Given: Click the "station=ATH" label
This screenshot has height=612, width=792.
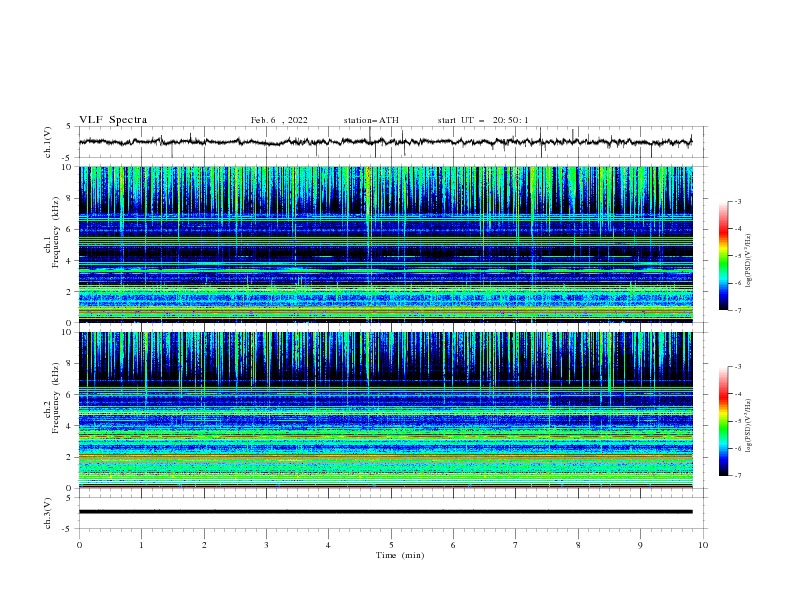Looking at the screenshot, I should tap(371, 120).
